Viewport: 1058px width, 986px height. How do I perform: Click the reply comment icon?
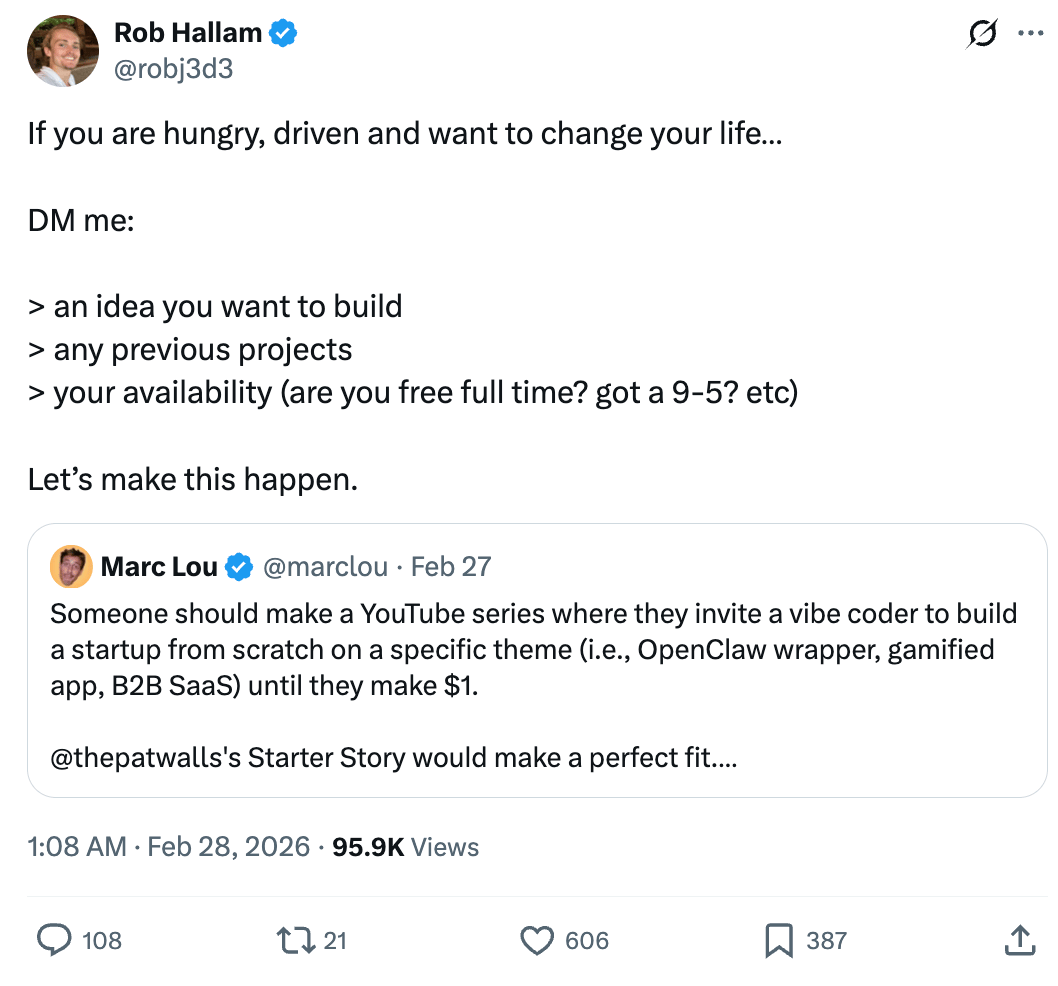(x=53, y=940)
